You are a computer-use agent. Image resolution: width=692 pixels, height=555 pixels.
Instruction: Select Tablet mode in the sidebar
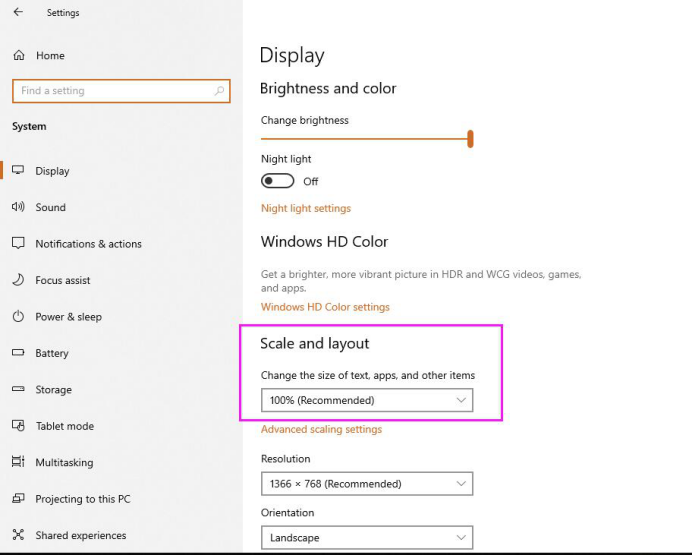64,426
